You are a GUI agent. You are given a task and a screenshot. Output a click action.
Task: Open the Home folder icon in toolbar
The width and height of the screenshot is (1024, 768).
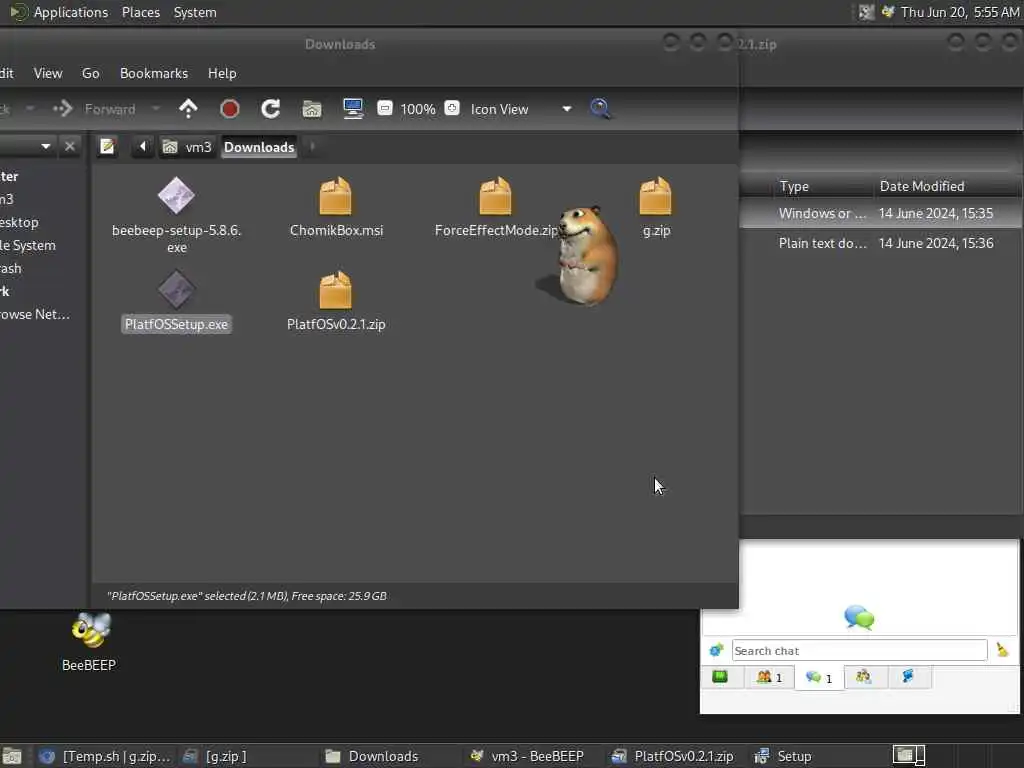[312, 108]
